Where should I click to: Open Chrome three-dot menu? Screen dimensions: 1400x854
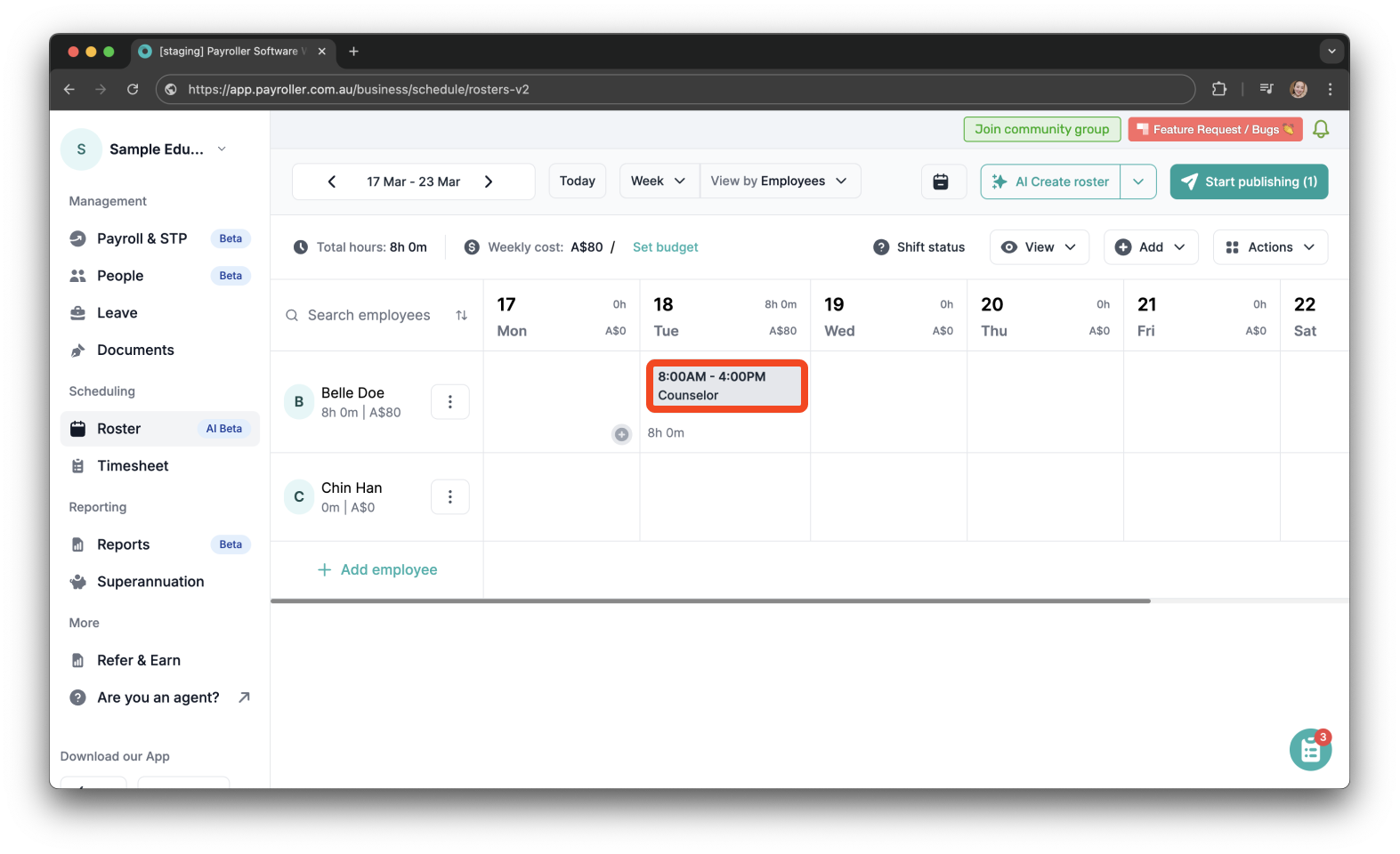[1330, 89]
